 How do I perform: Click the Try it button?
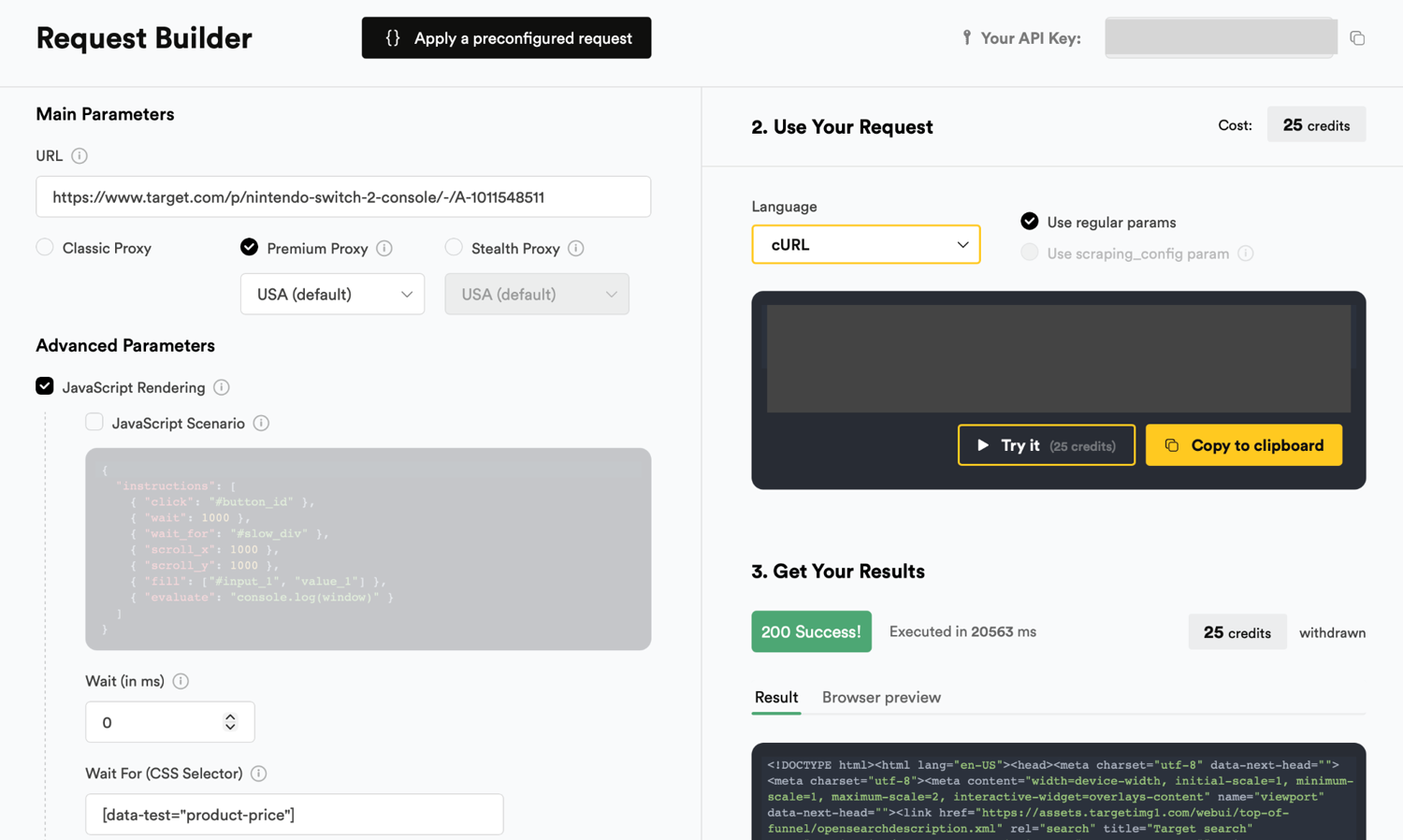coord(1046,445)
